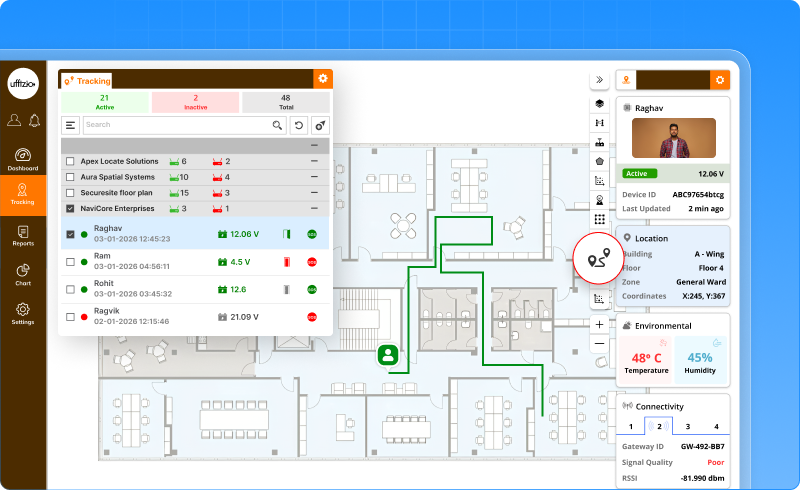Open Tracking panel orange gear settings
The height and width of the screenshot is (490, 800).
322,79
